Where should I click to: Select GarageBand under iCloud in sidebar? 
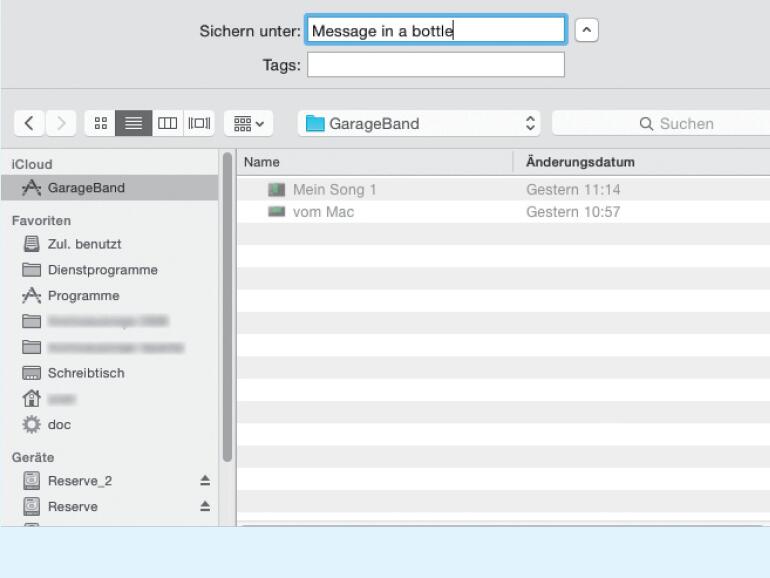[x=110, y=188]
